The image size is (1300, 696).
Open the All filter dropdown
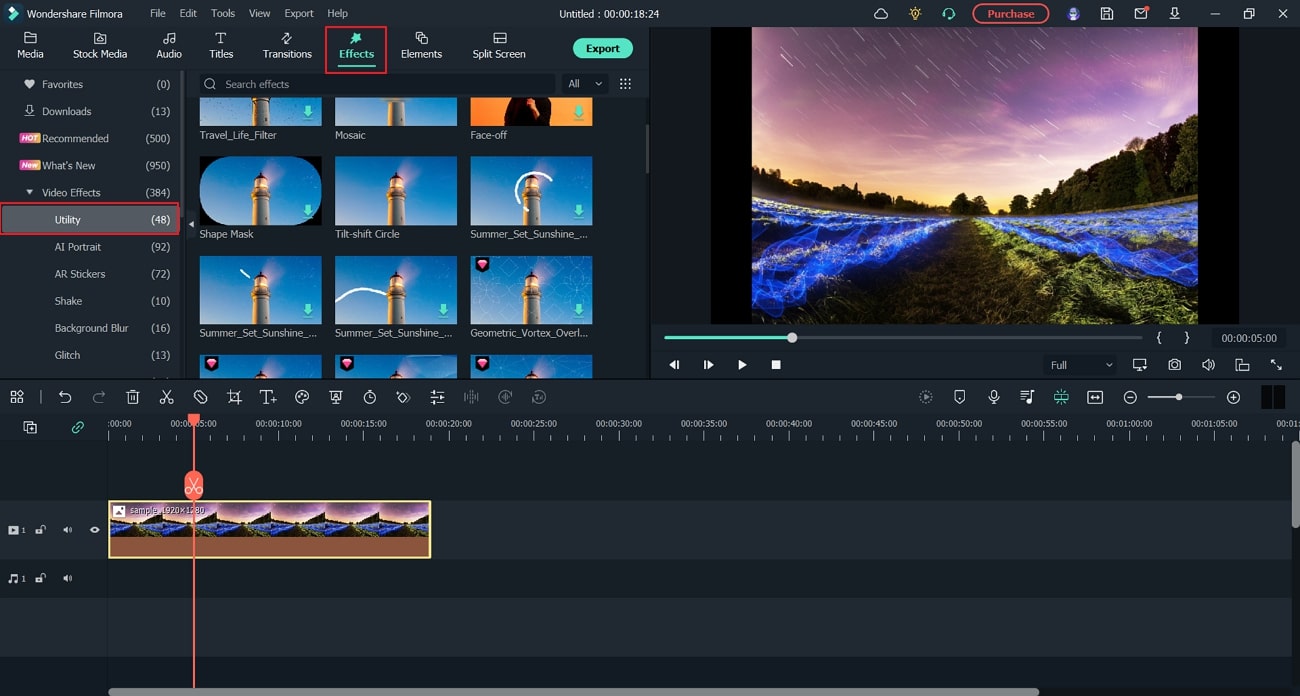(x=585, y=84)
